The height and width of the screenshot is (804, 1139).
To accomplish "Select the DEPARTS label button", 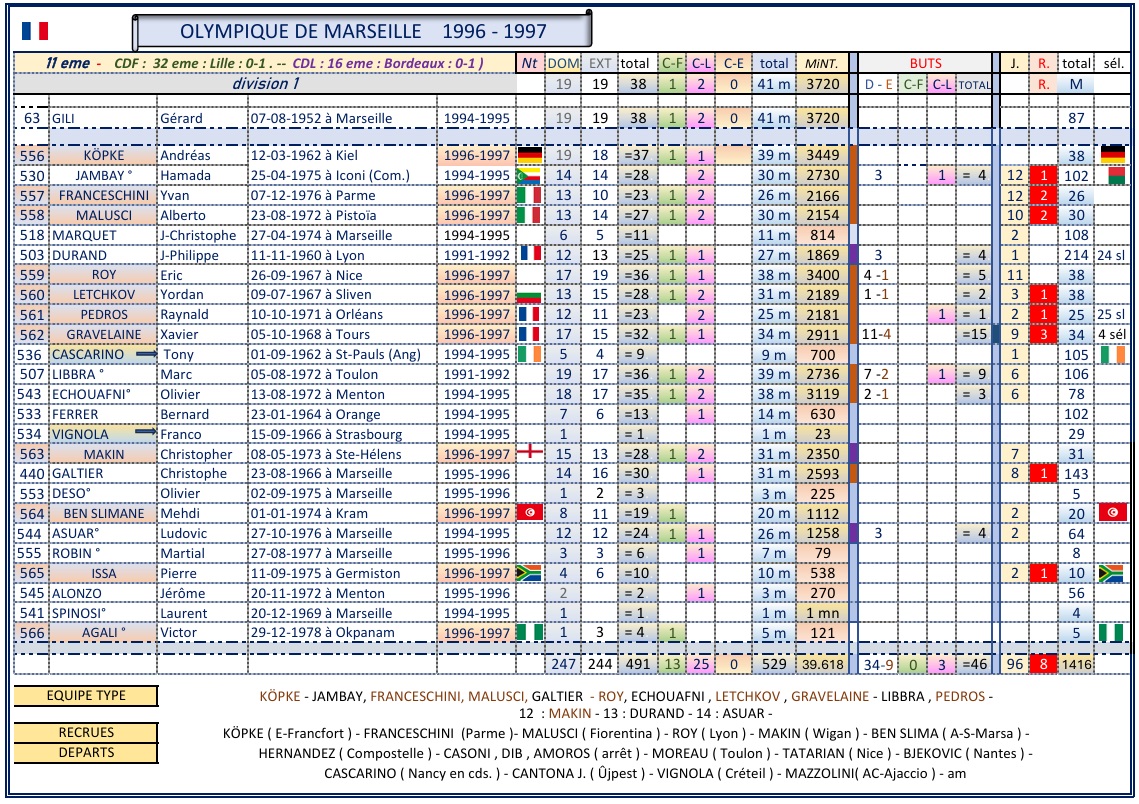I will coord(85,752).
